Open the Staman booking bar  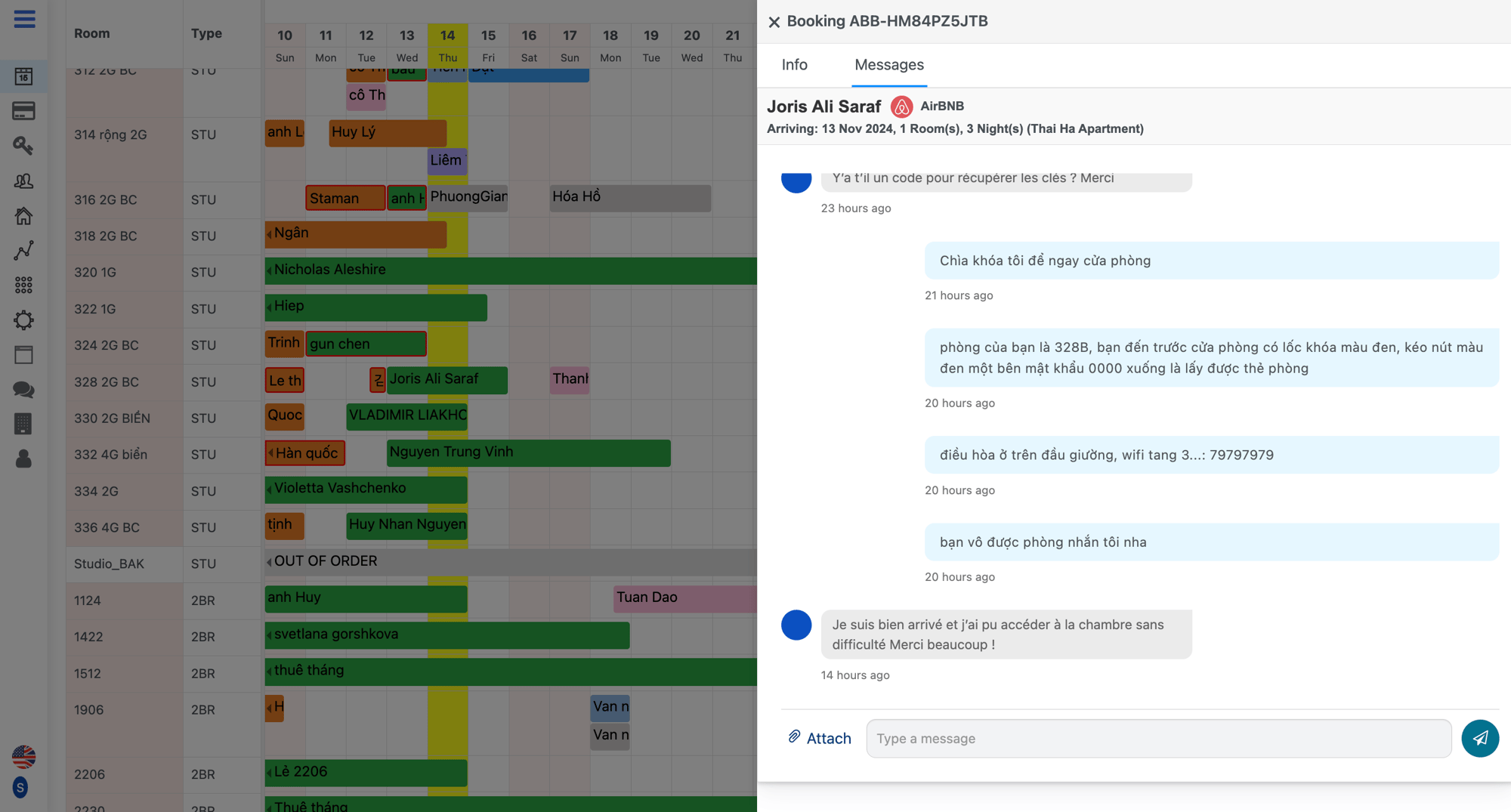coord(345,198)
